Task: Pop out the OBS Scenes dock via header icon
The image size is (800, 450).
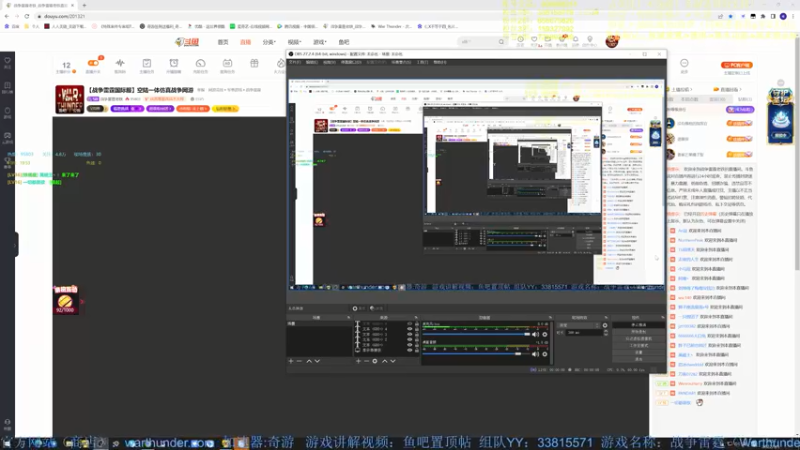Action: (349, 317)
